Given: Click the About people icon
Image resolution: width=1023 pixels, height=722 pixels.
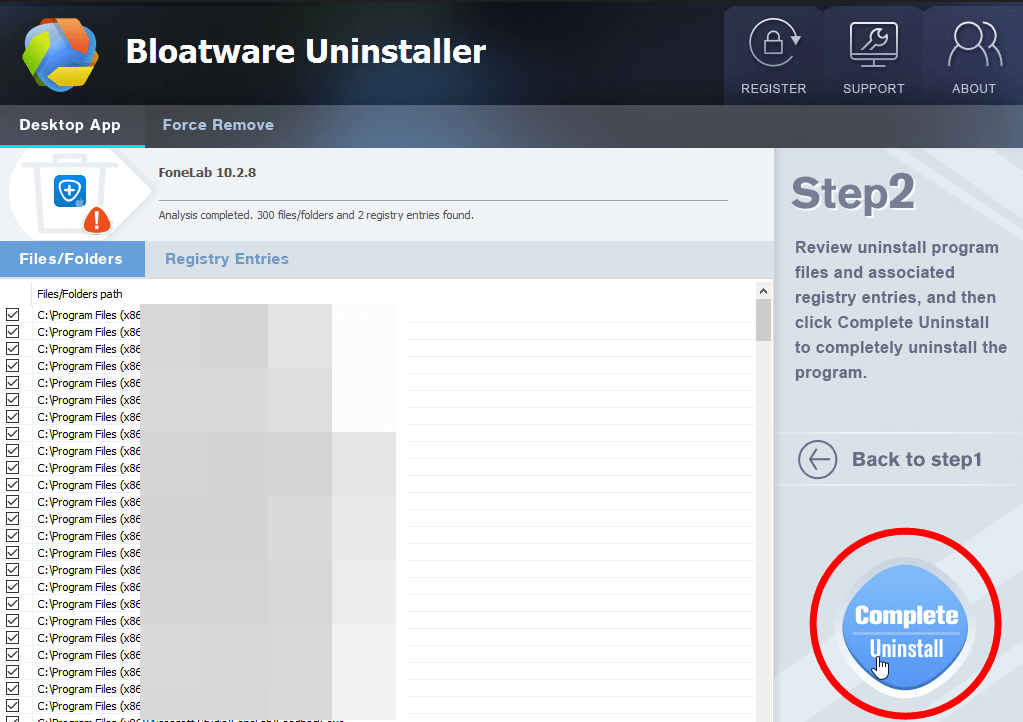Looking at the screenshot, I should pyautogui.click(x=971, y=43).
